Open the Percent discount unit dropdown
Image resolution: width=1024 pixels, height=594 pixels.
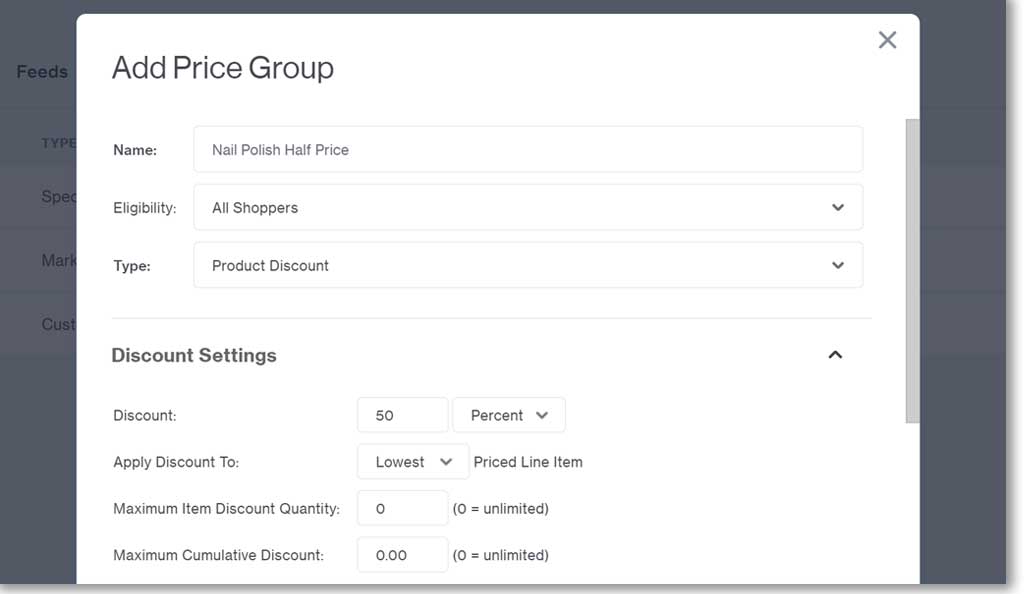point(509,415)
